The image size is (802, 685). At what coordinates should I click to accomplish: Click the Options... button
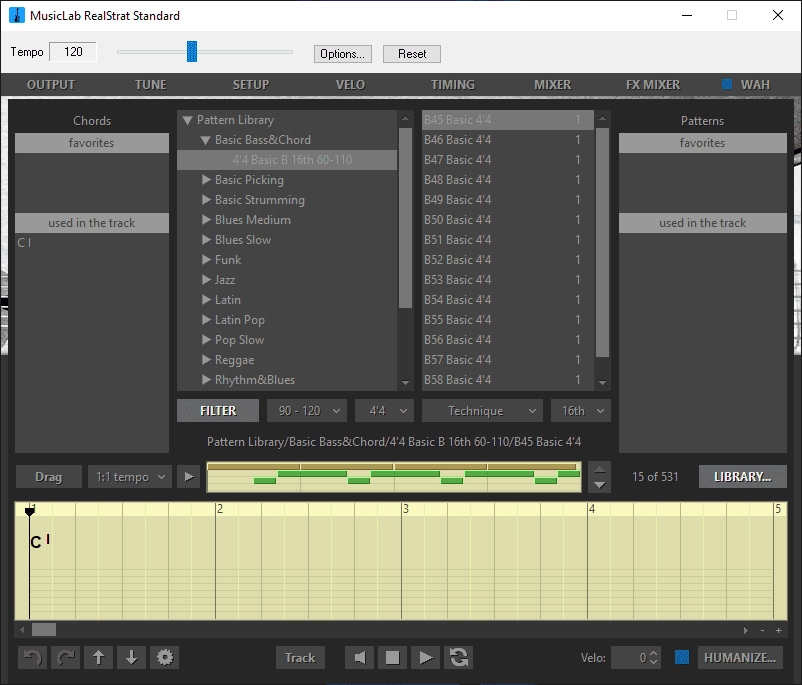click(343, 54)
